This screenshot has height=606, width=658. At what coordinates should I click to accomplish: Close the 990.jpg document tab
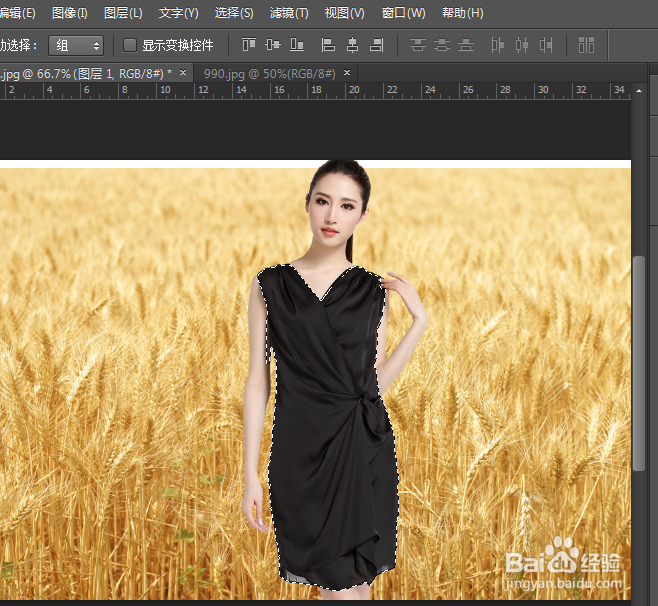click(x=347, y=73)
